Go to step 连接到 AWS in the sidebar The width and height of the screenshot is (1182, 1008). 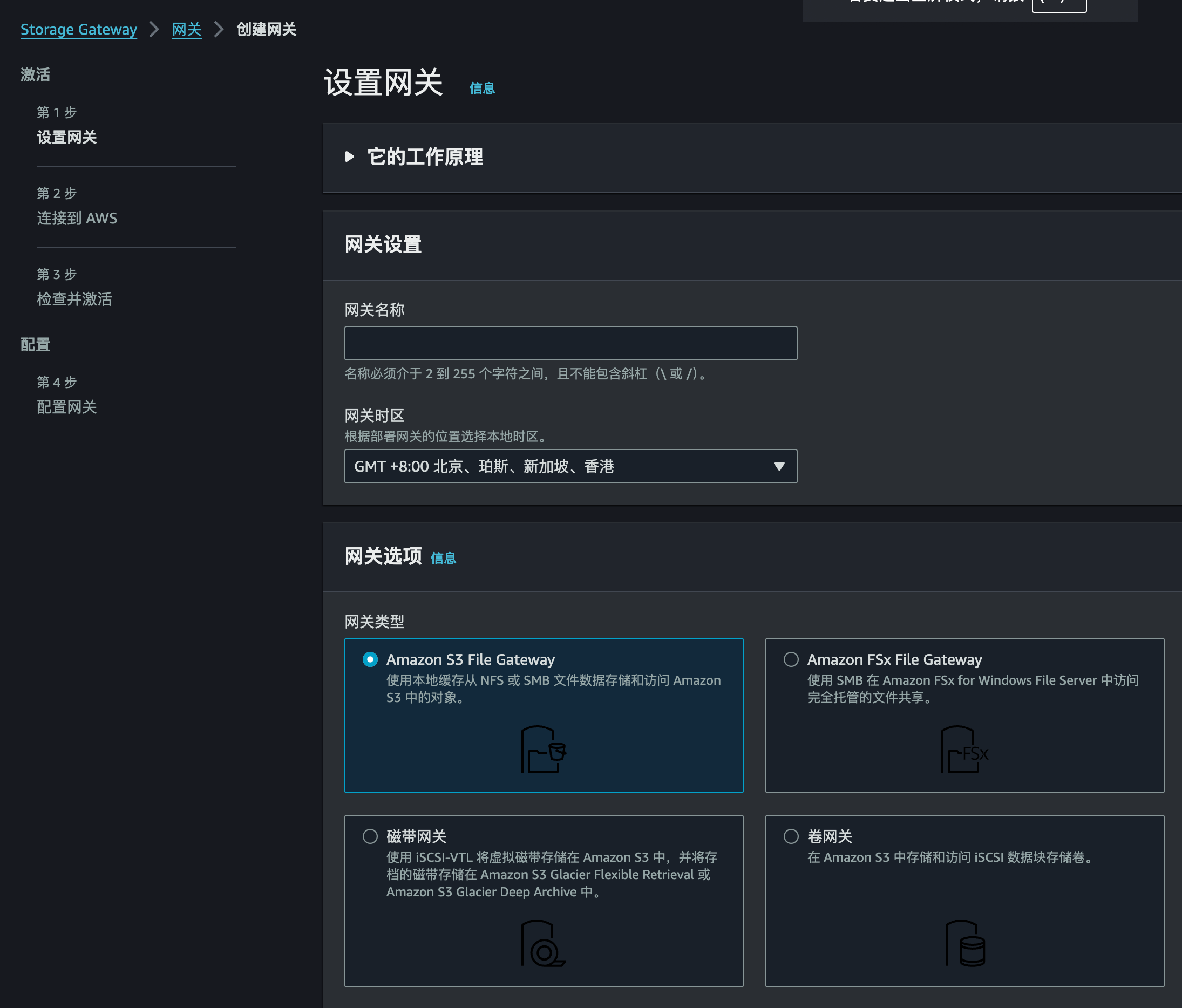tap(77, 219)
